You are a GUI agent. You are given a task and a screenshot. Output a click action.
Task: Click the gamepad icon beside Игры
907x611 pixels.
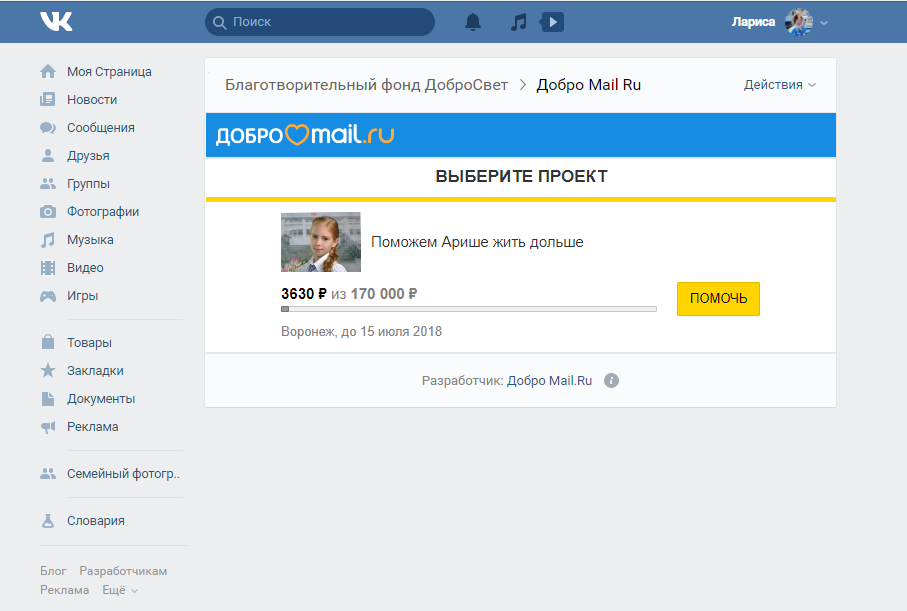(48, 296)
